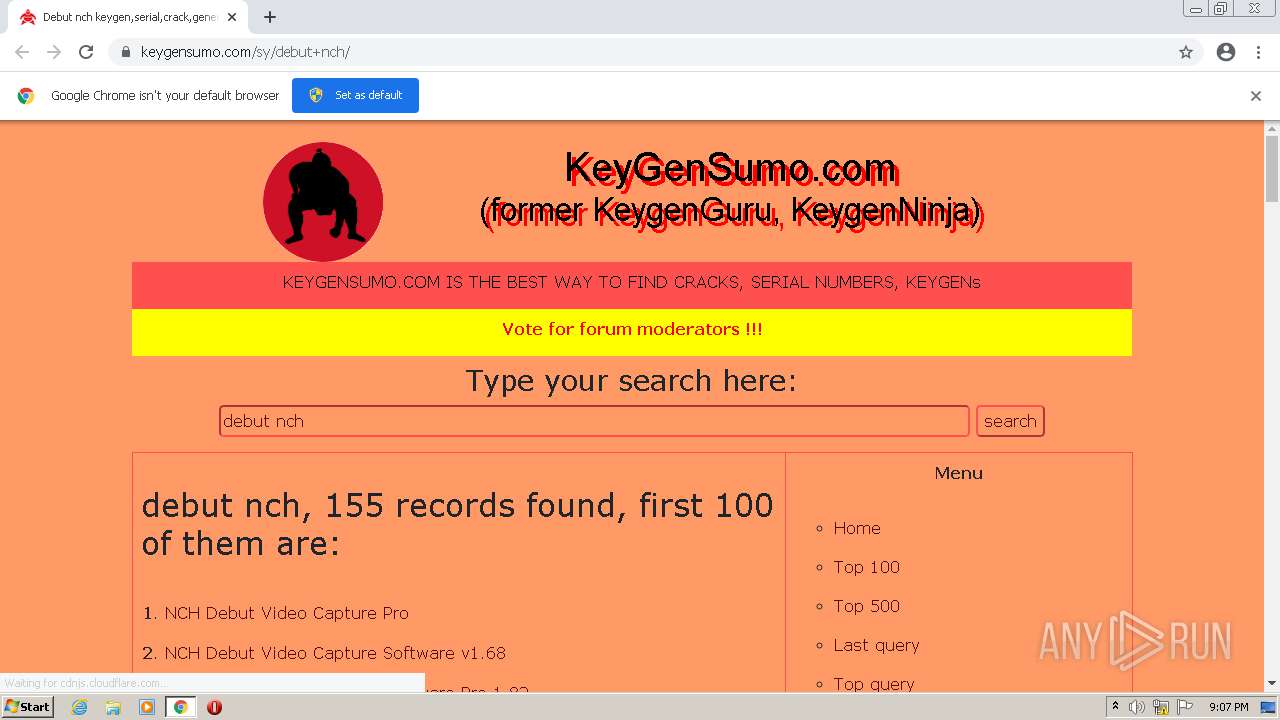Open Top query menu entry
The height and width of the screenshot is (720, 1280).
(874, 684)
